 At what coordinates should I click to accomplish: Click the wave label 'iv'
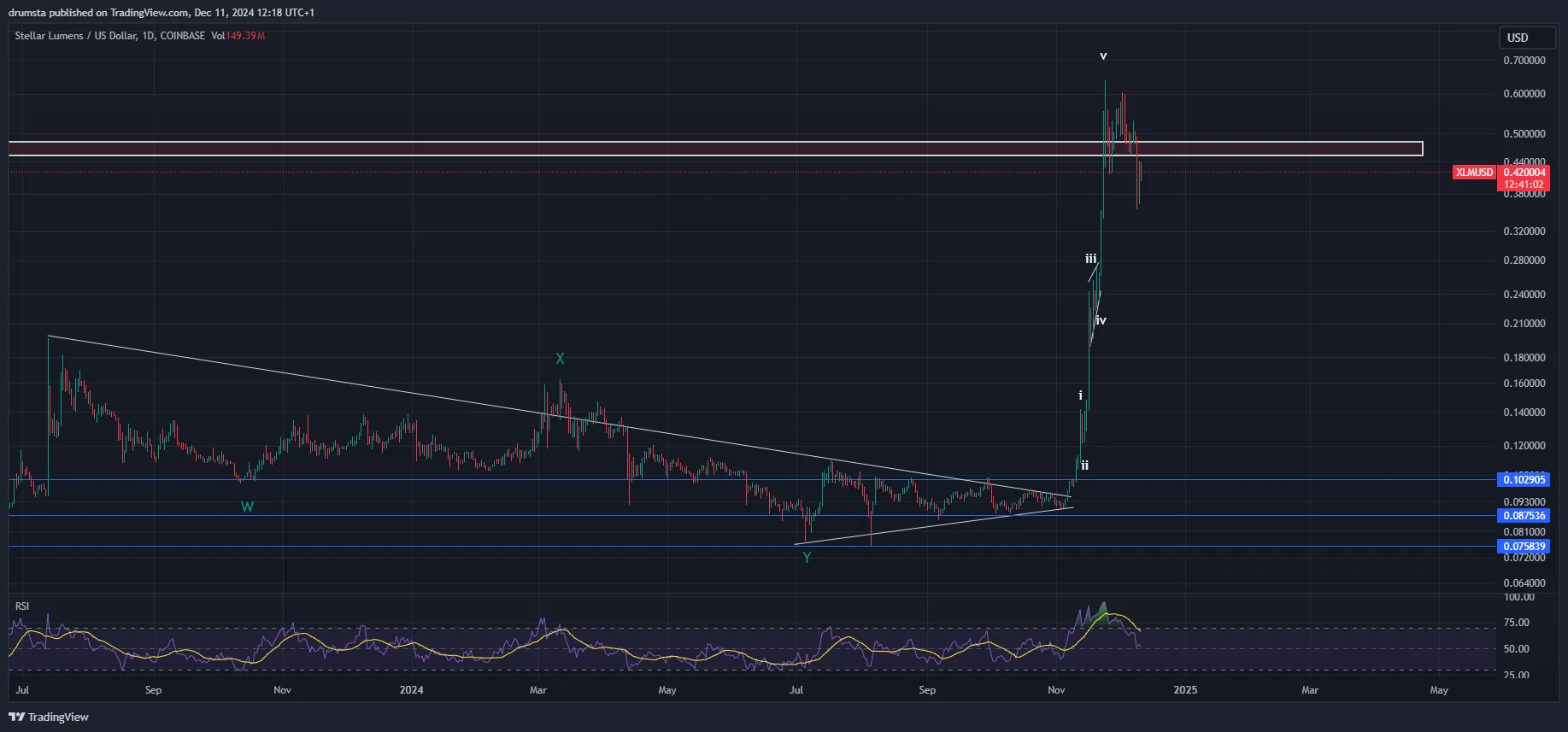(x=1101, y=320)
